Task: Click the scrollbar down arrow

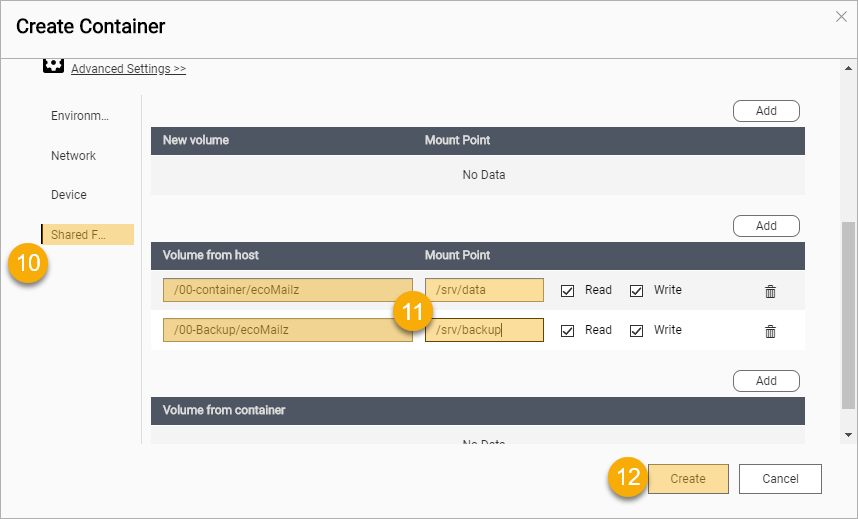Action: click(x=848, y=435)
